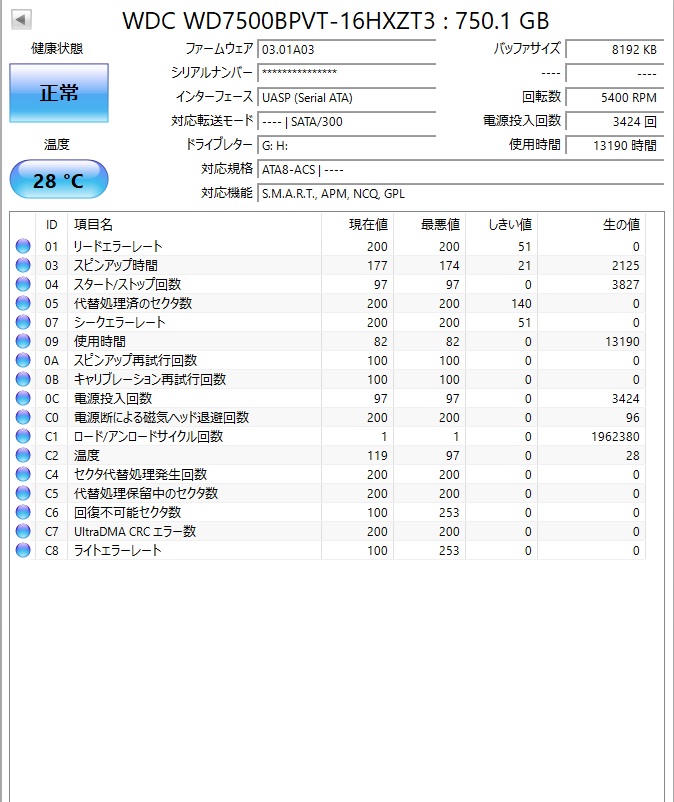The width and height of the screenshot is (674, 802).
Task: Click status orb for ID C1 ロード/アンロードサイクル回数
Action: pyautogui.click(x=23, y=436)
